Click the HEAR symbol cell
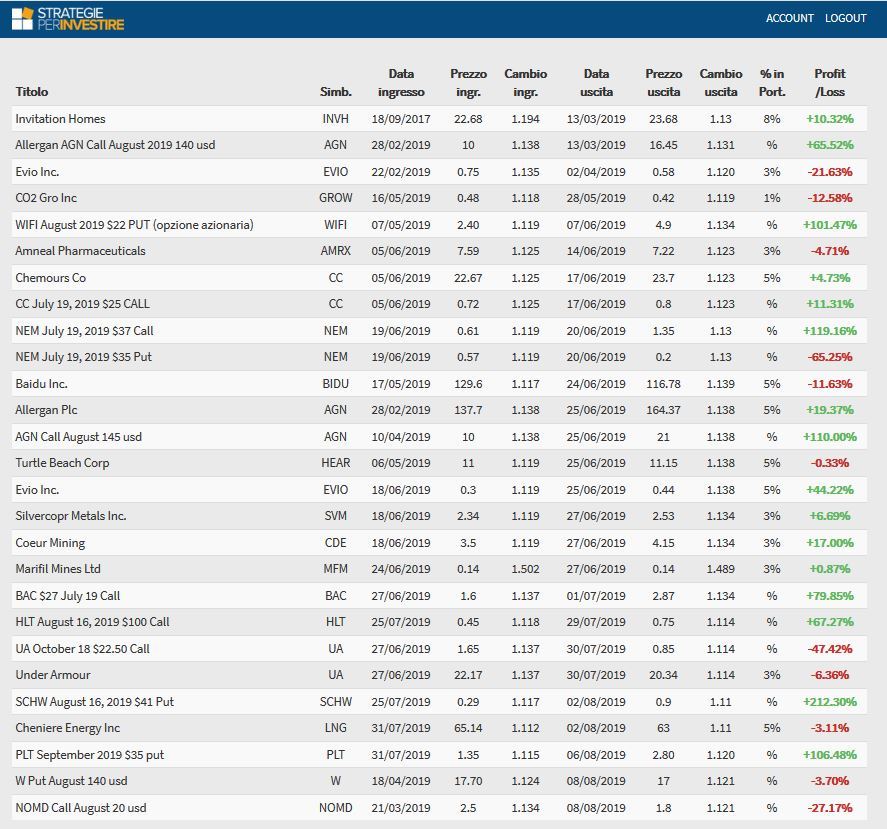The width and height of the screenshot is (887, 829). tap(335, 463)
